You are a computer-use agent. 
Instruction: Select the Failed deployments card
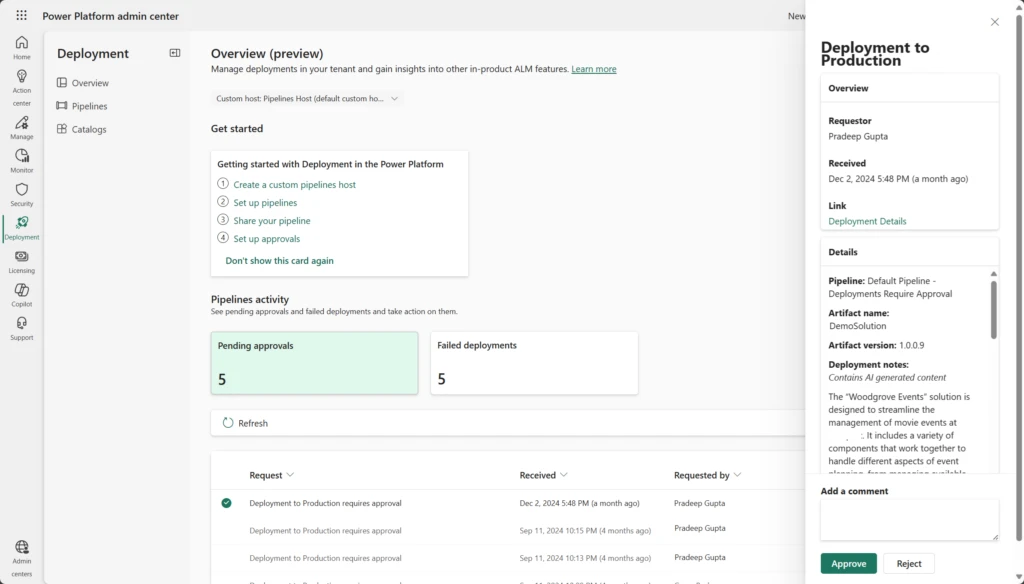534,362
